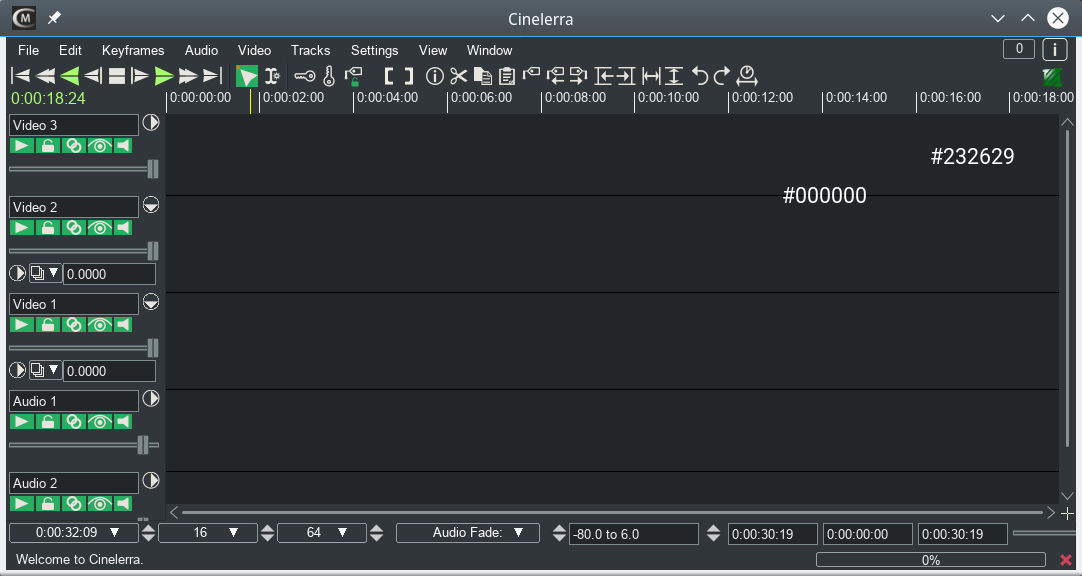Click the Video 3 track name field

tap(74, 125)
